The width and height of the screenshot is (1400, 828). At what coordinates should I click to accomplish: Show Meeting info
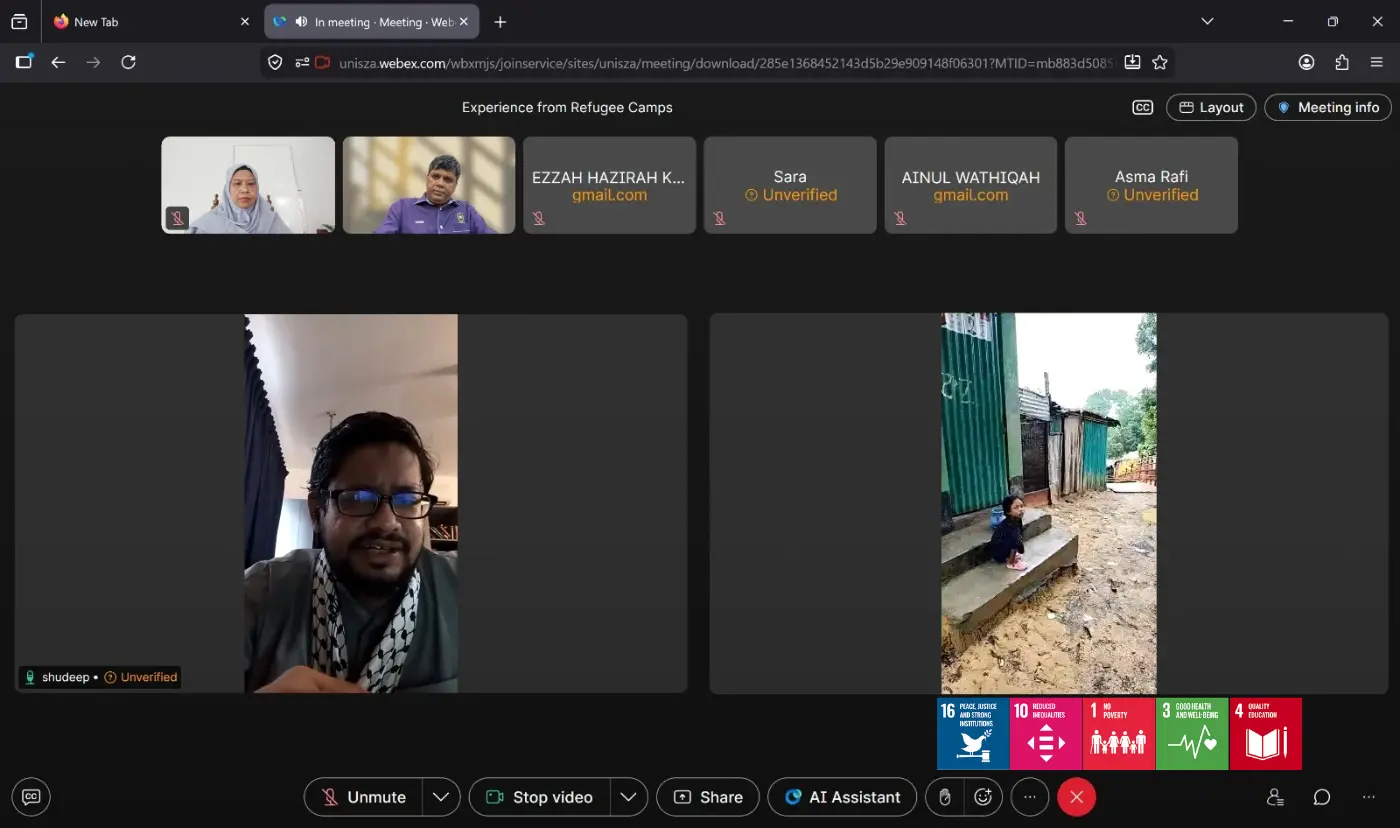click(1328, 107)
